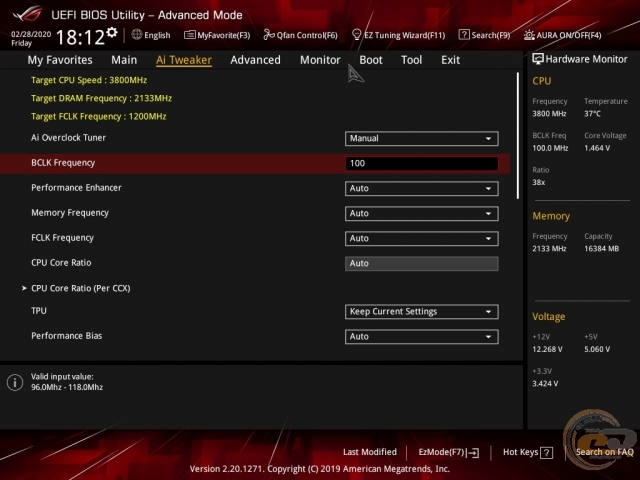Click CPU temperature value 37°C

pos(592,114)
